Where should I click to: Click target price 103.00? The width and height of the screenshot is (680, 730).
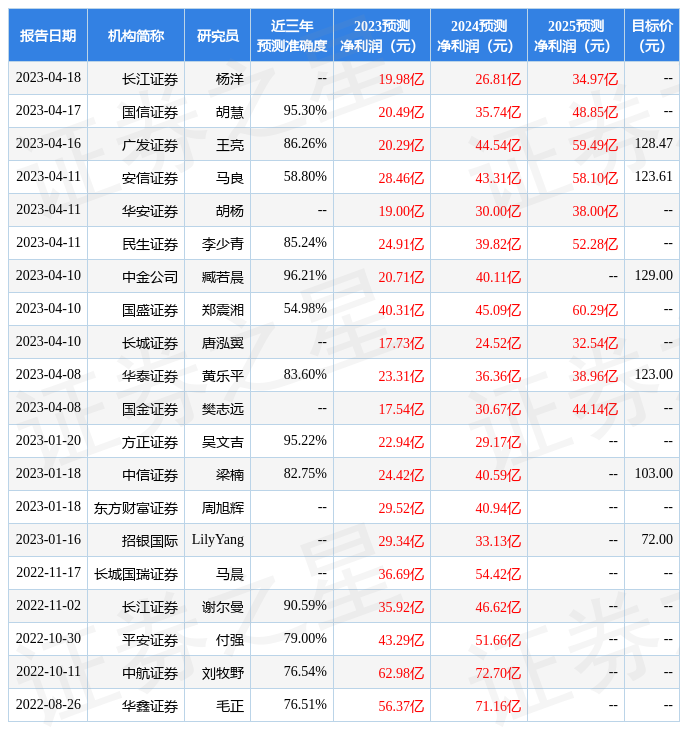(x=653, y=474)
